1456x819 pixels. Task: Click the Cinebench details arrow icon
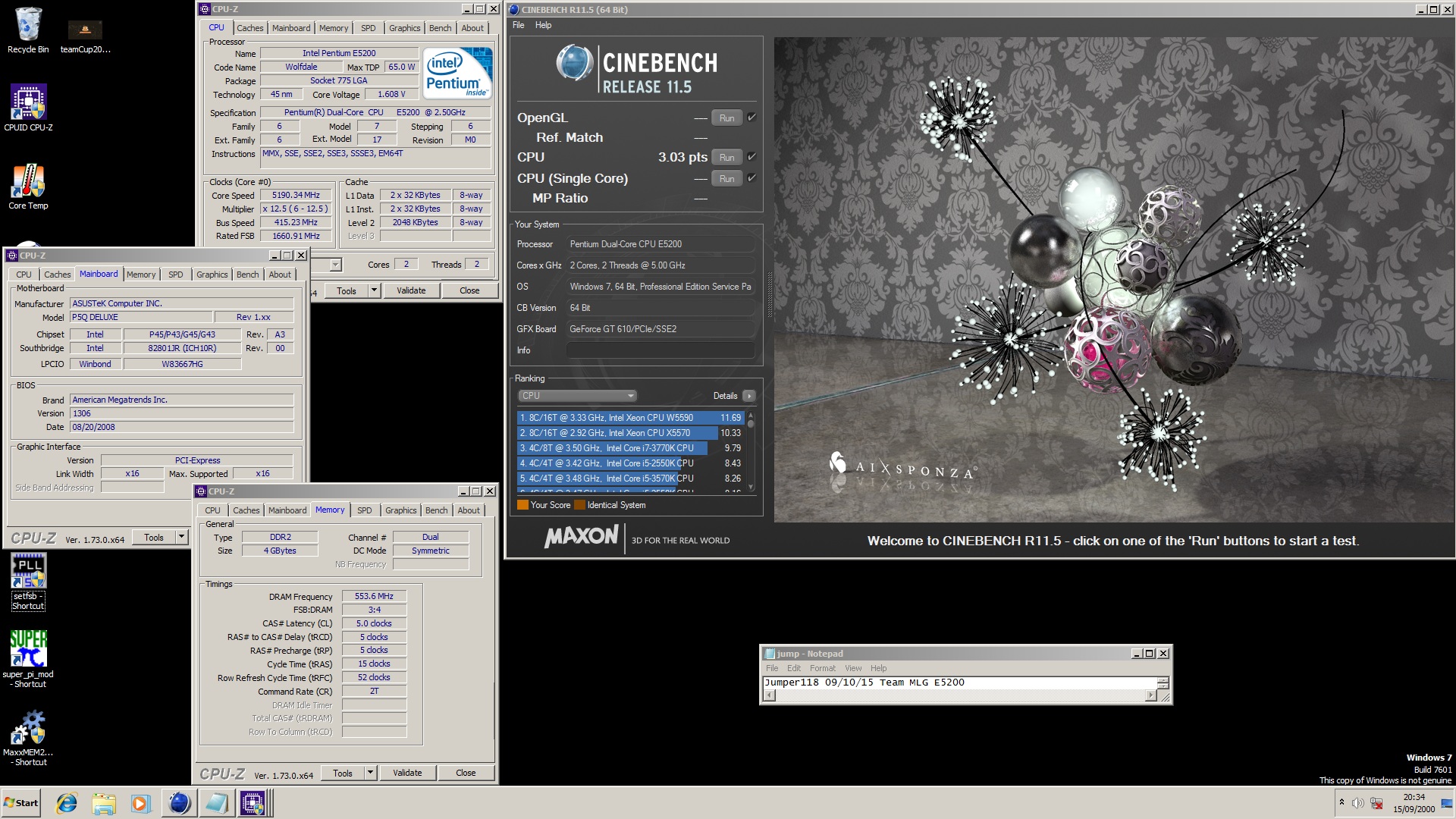click(x=748, y=396)
